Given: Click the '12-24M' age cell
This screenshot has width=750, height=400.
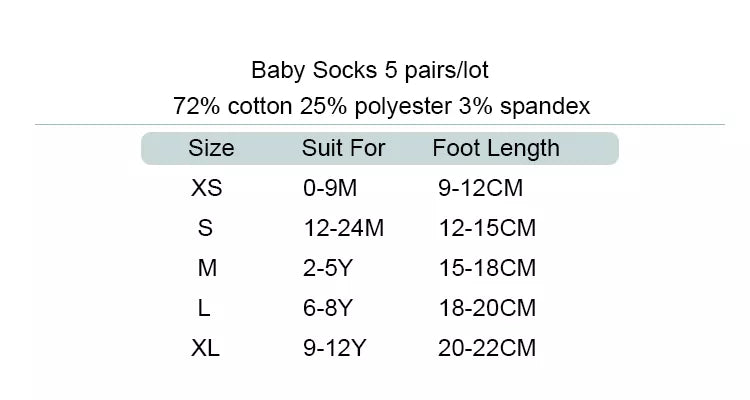Looking at the screenshot, I should click(x=343, y=228).
